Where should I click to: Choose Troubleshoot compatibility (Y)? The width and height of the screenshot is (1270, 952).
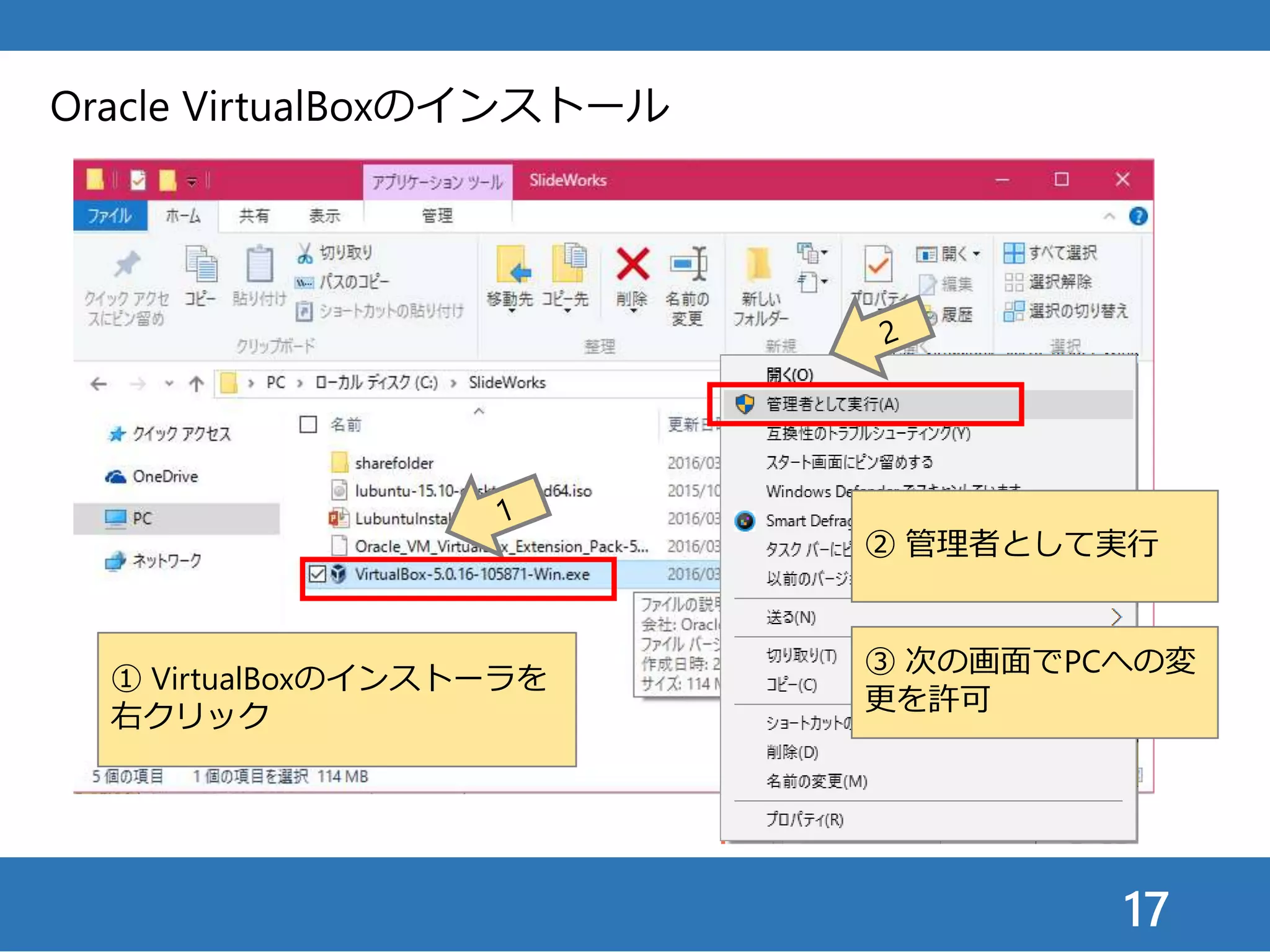point(868,433)
